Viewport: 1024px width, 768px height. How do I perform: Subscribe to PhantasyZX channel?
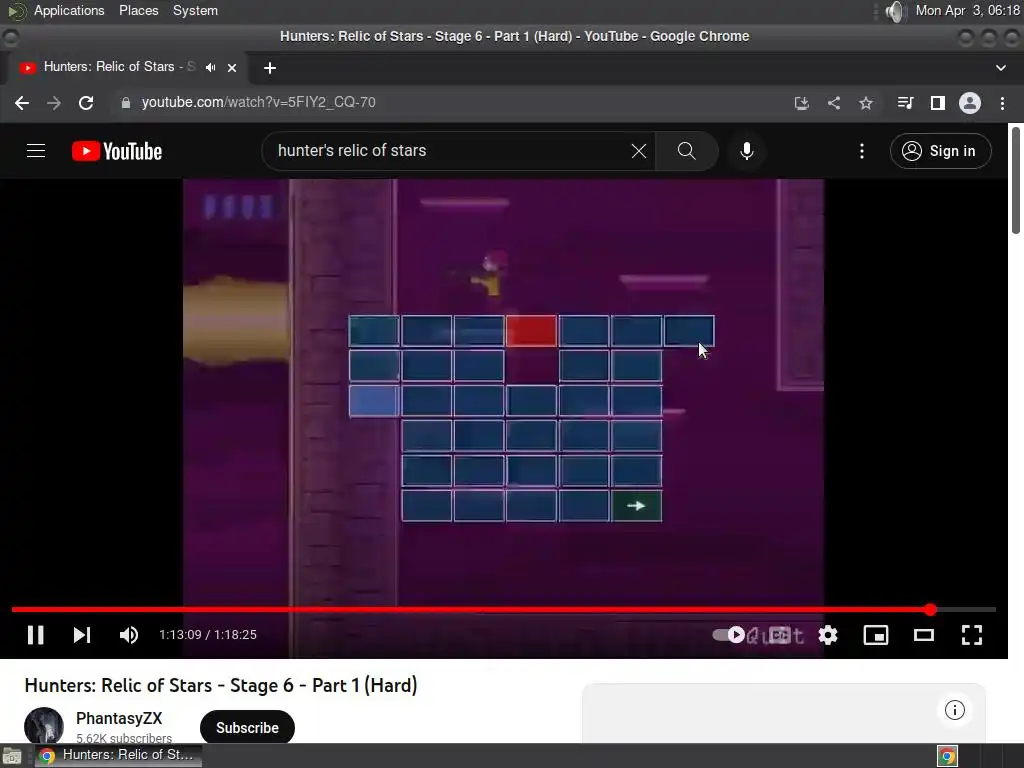[247, 728]
